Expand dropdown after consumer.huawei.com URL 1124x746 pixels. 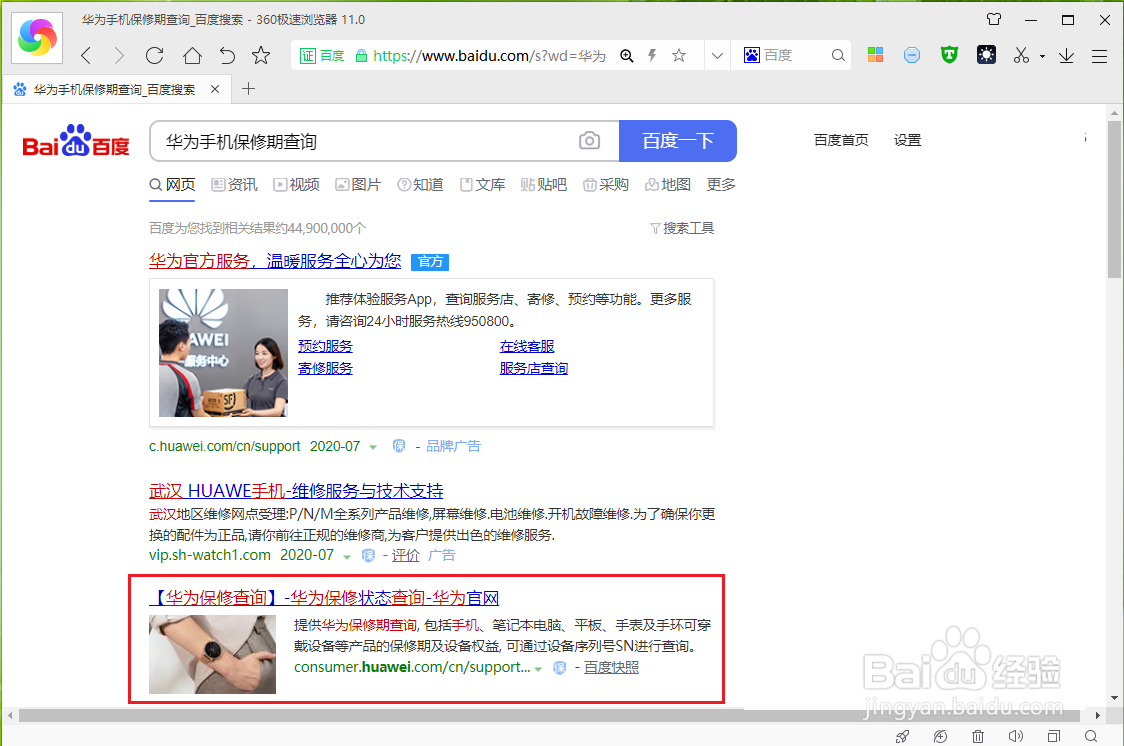[538, 669]
